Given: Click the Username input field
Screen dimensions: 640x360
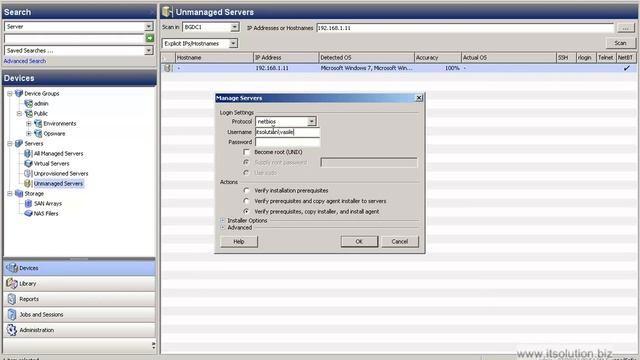Looking at the screenshot, I should 287,132.
